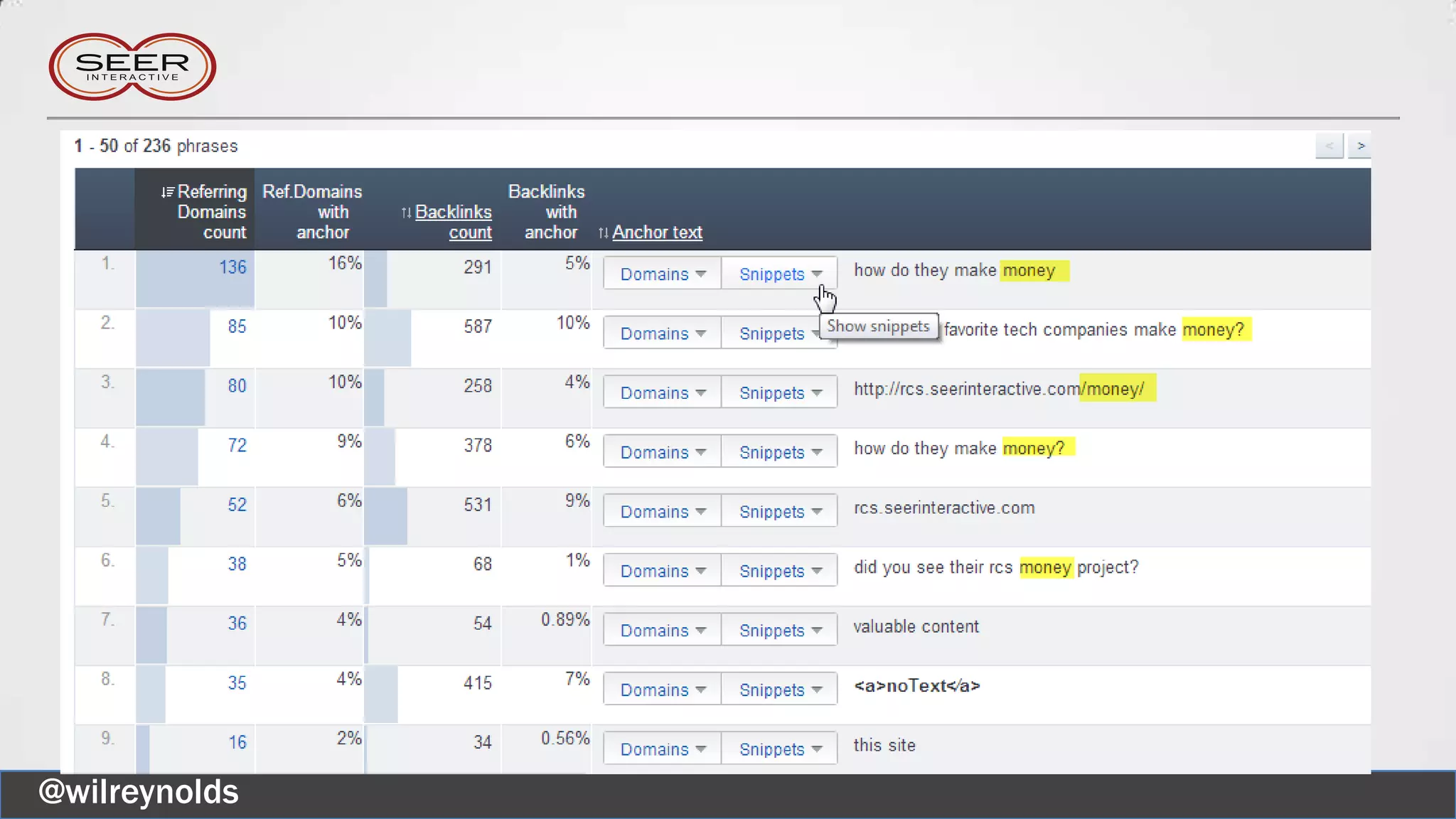Open Snippets dropdown for noText row
Viewport: 1456px width, 819px height.
779,690
